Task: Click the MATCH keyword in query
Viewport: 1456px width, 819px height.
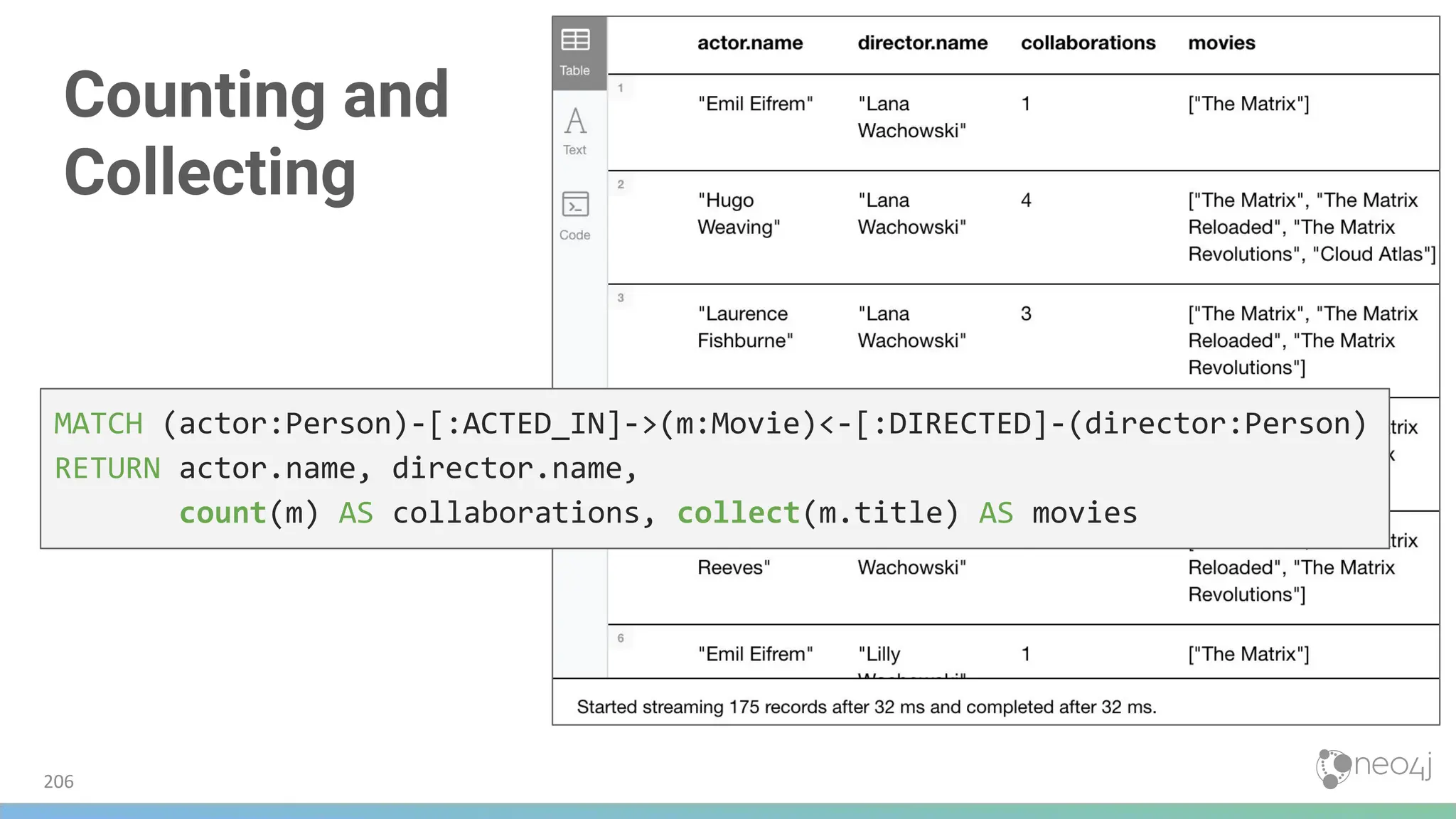Action: [x=99, y=424]
